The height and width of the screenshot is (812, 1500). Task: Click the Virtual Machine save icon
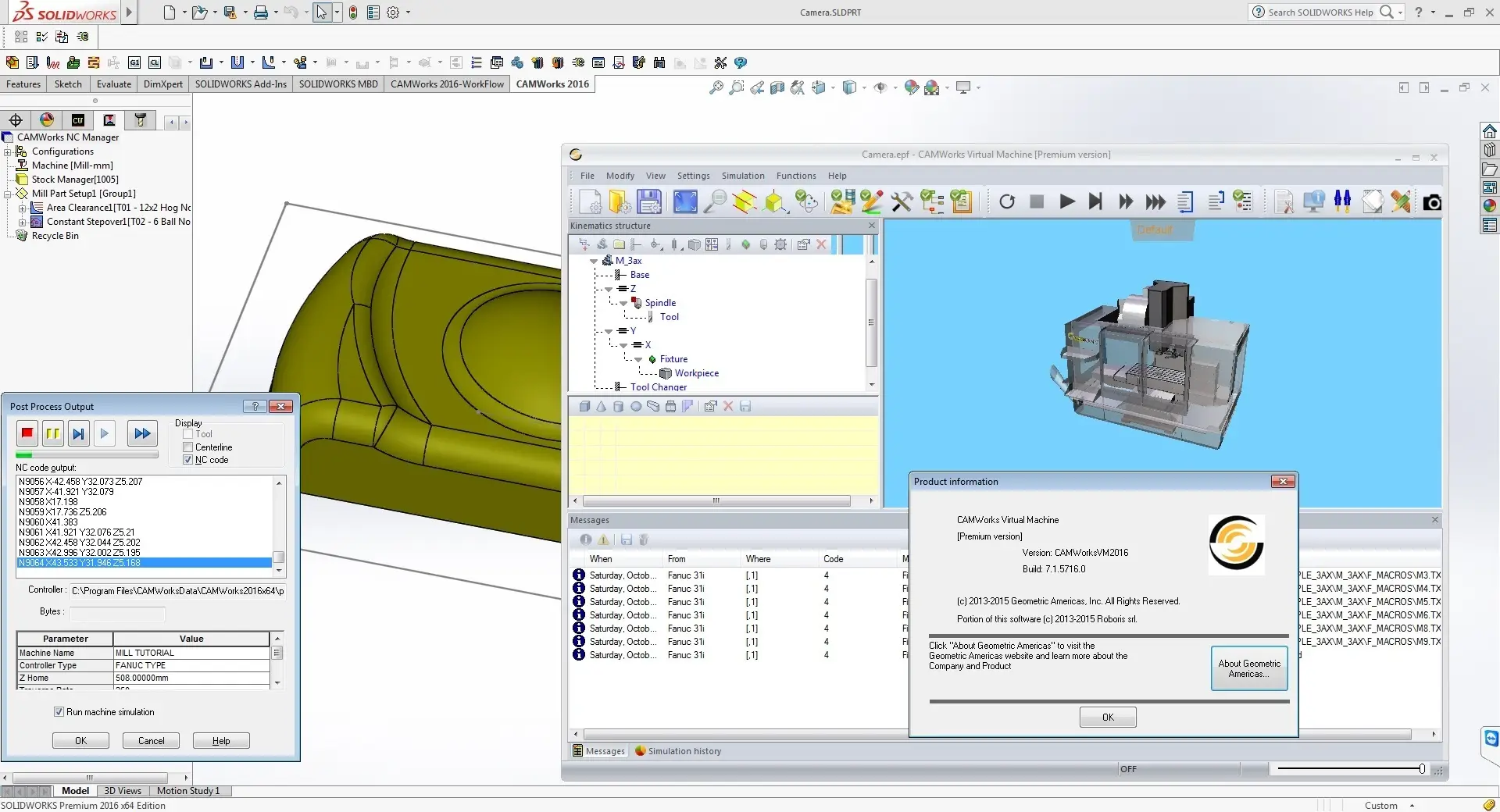(x=649, y=201)
